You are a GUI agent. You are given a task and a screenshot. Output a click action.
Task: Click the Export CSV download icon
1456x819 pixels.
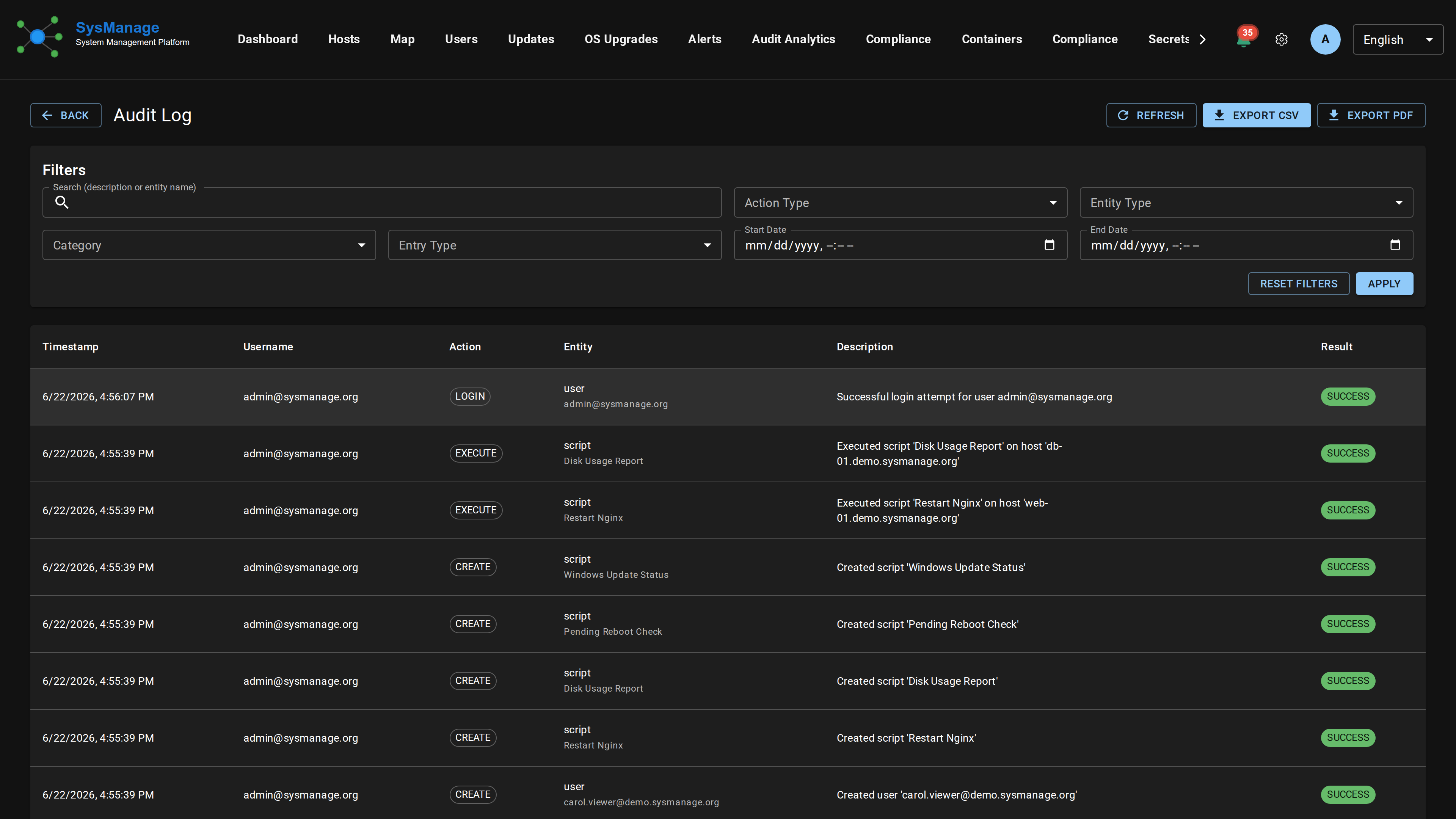coord(1219,115)
